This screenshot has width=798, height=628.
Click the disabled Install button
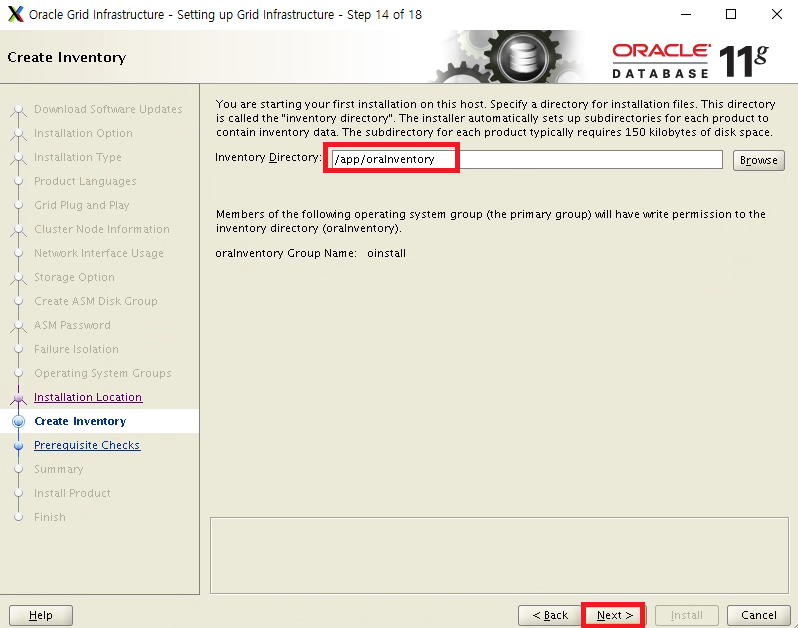pyautogui.click(x=687, y=615)
